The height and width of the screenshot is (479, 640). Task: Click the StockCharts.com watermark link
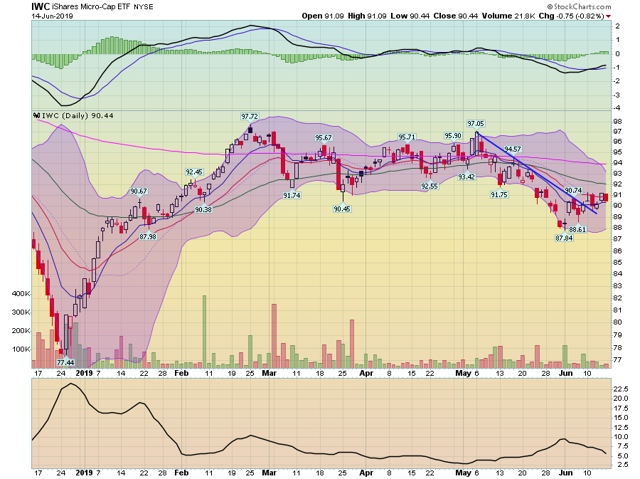(579, 7)
